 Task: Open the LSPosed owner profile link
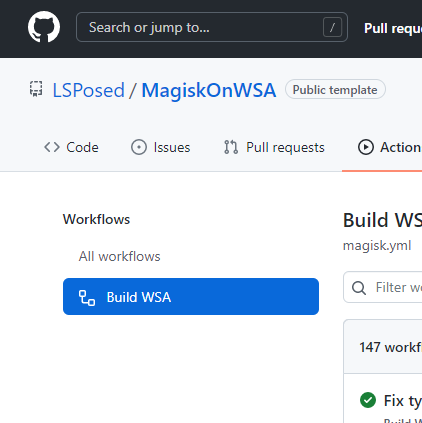click(x=89, y=90)
